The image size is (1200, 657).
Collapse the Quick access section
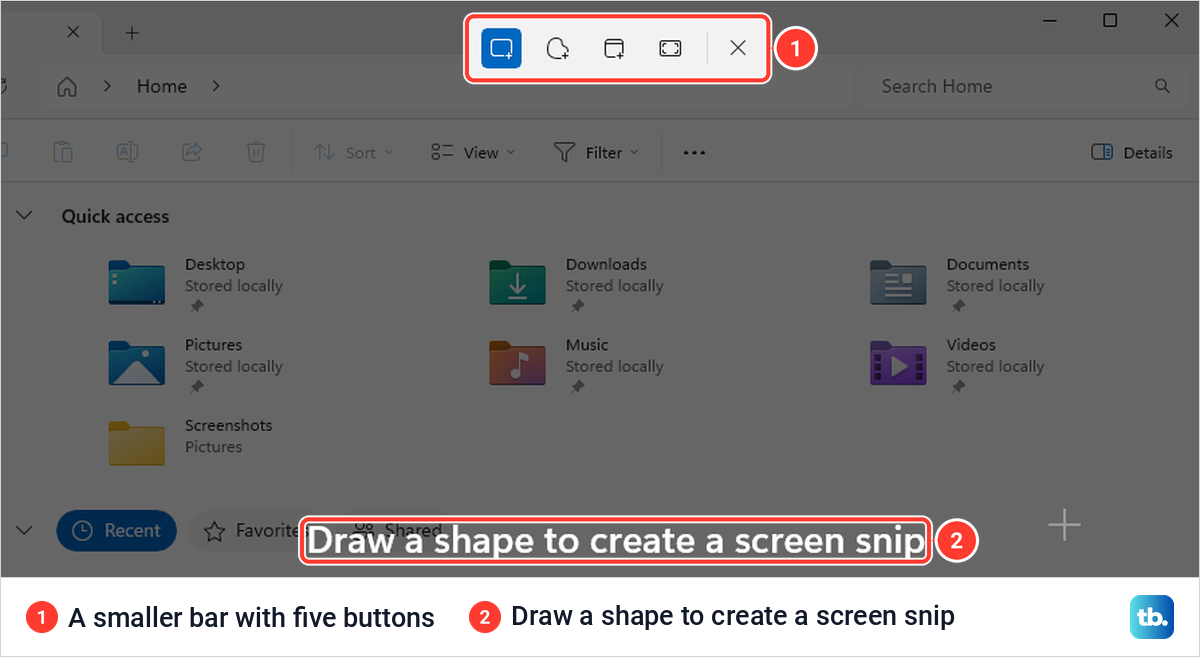point(25,216)
